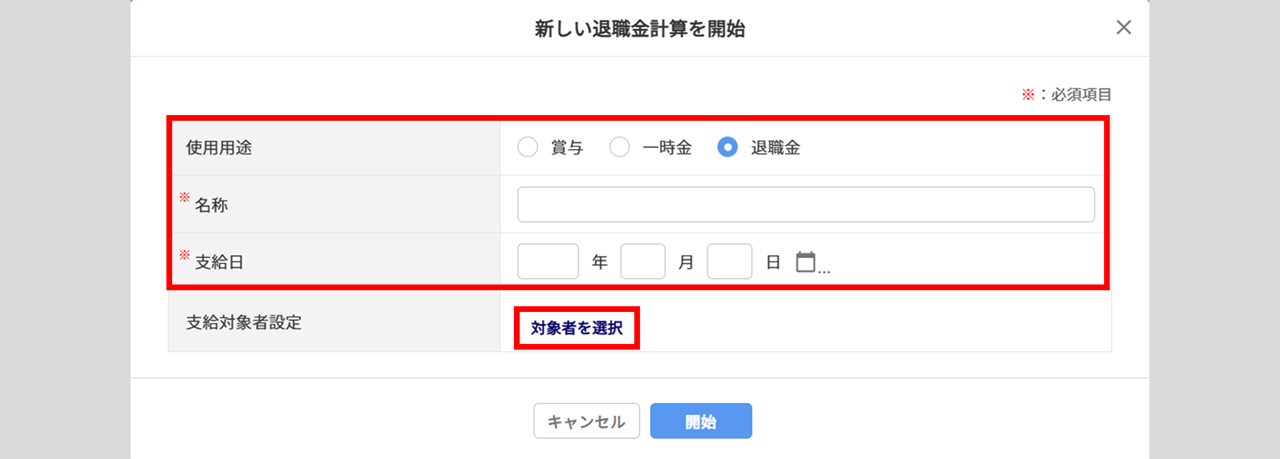The image size is (1280, 459).
Task: Close the 新しい退職金計算を開始 dialog
Action: pyautogui.click(x=1124, y=27)
